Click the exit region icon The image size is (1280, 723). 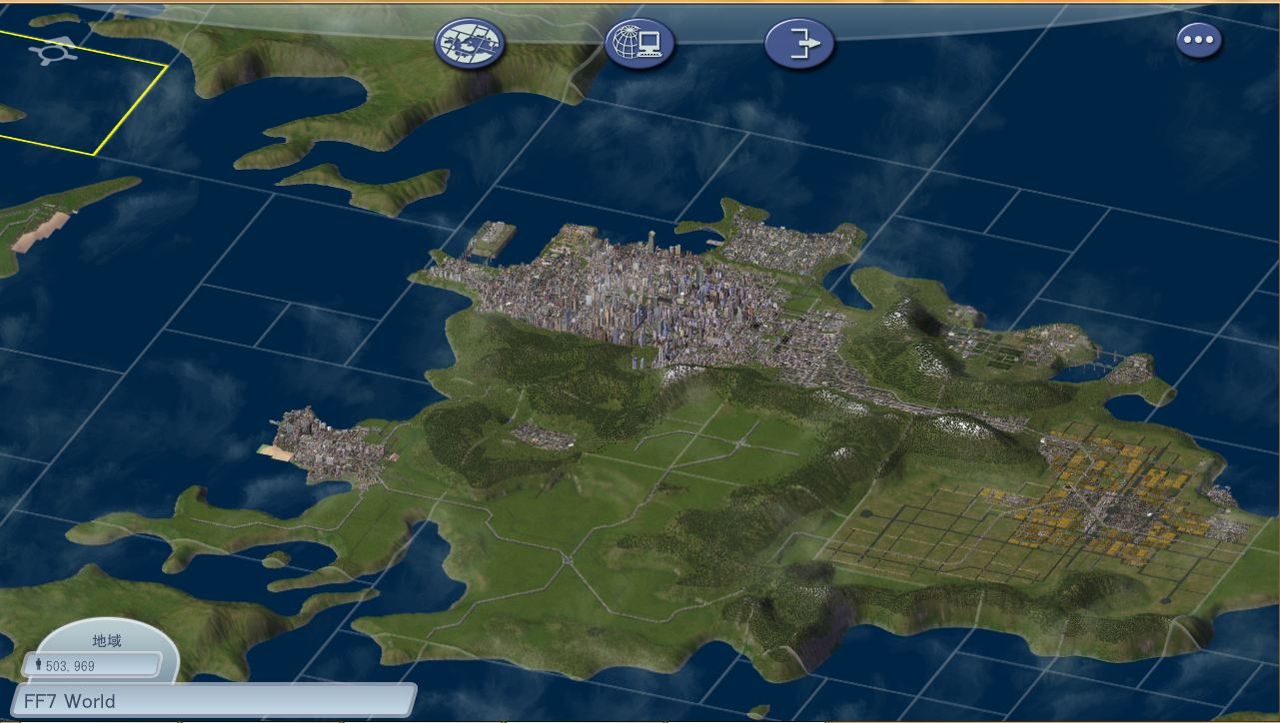(x=800, y=44)
